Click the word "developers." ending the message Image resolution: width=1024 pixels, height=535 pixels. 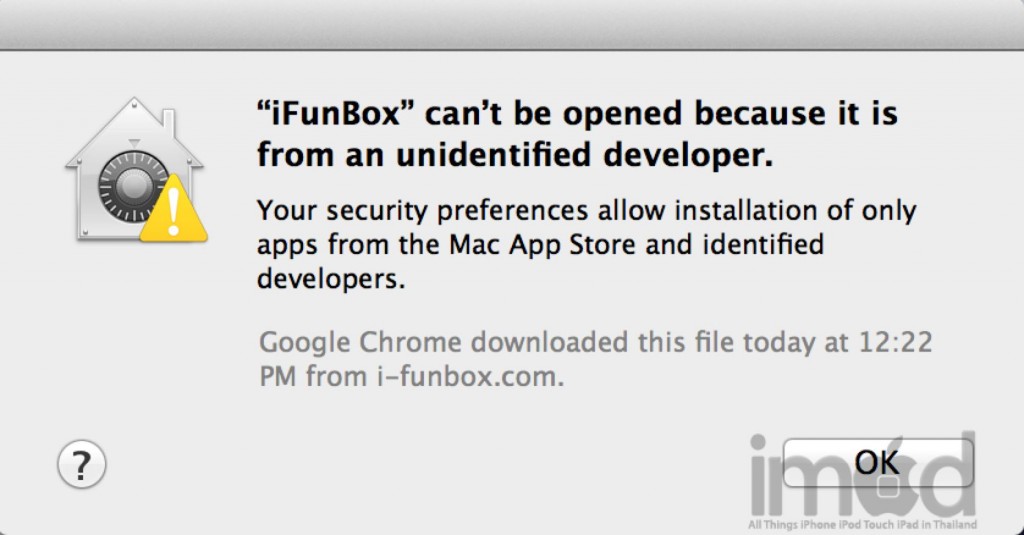(x=331, y=279)
